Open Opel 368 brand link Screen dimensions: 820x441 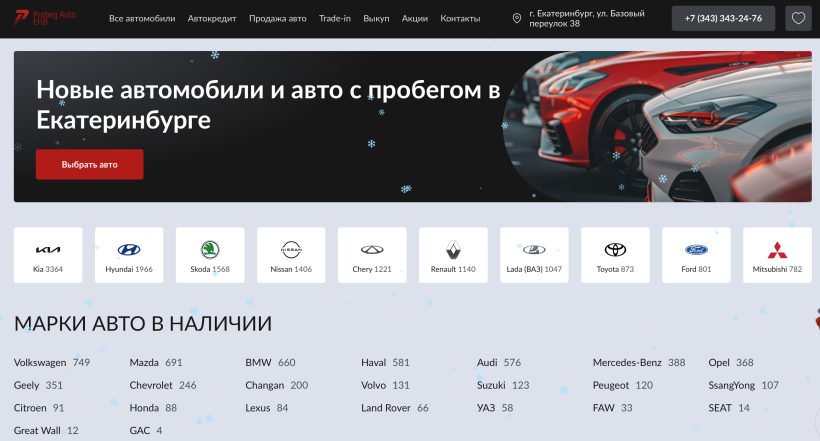pyautogui.click(x=731, y=363)
